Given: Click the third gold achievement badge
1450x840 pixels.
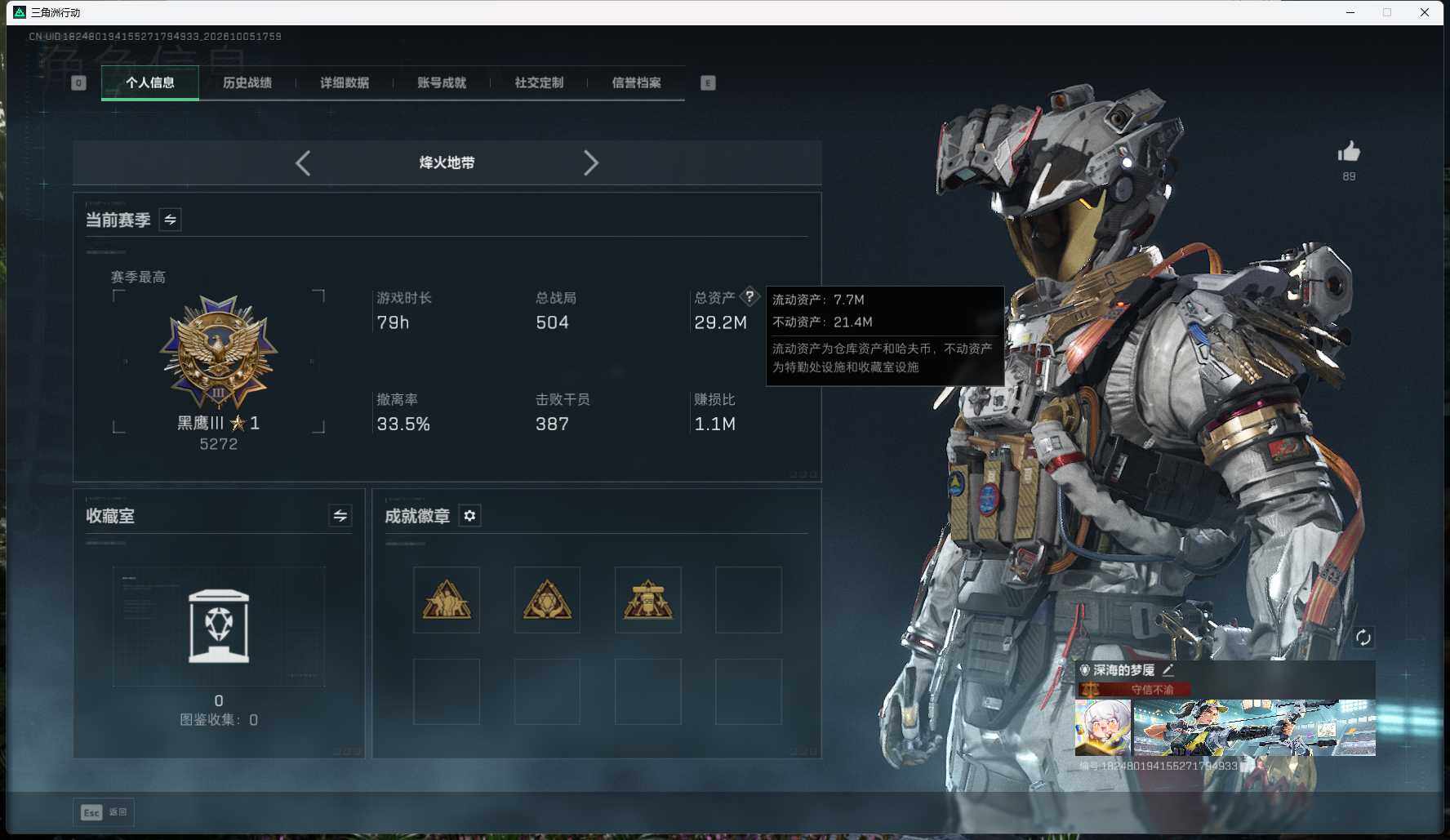Looking at the screenshot, I should tap(648, 600).
